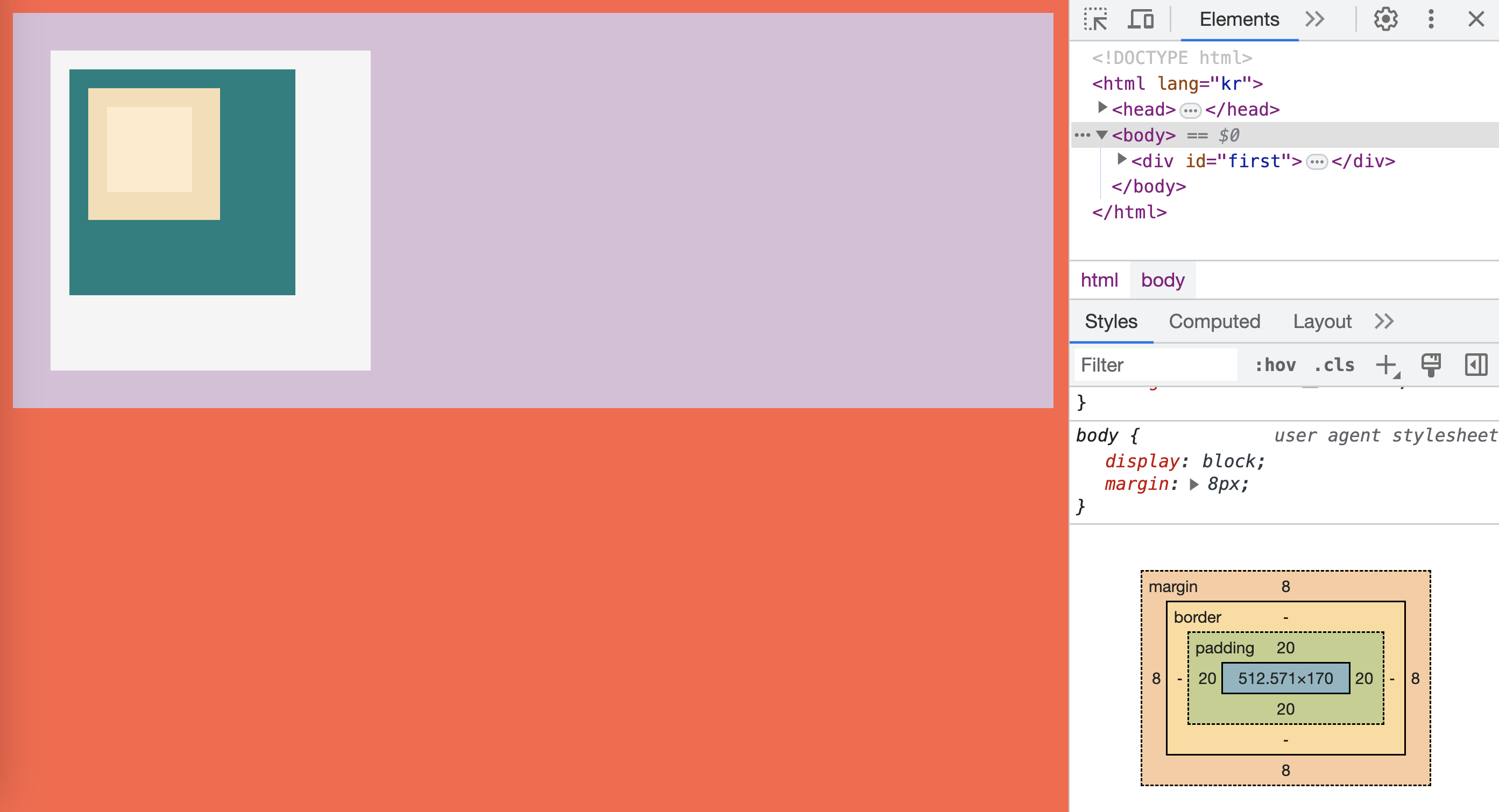Select html in the breadcrumb trail
The height and width of the screenshot is (812, 1499).
click(x=1099, y=280)
